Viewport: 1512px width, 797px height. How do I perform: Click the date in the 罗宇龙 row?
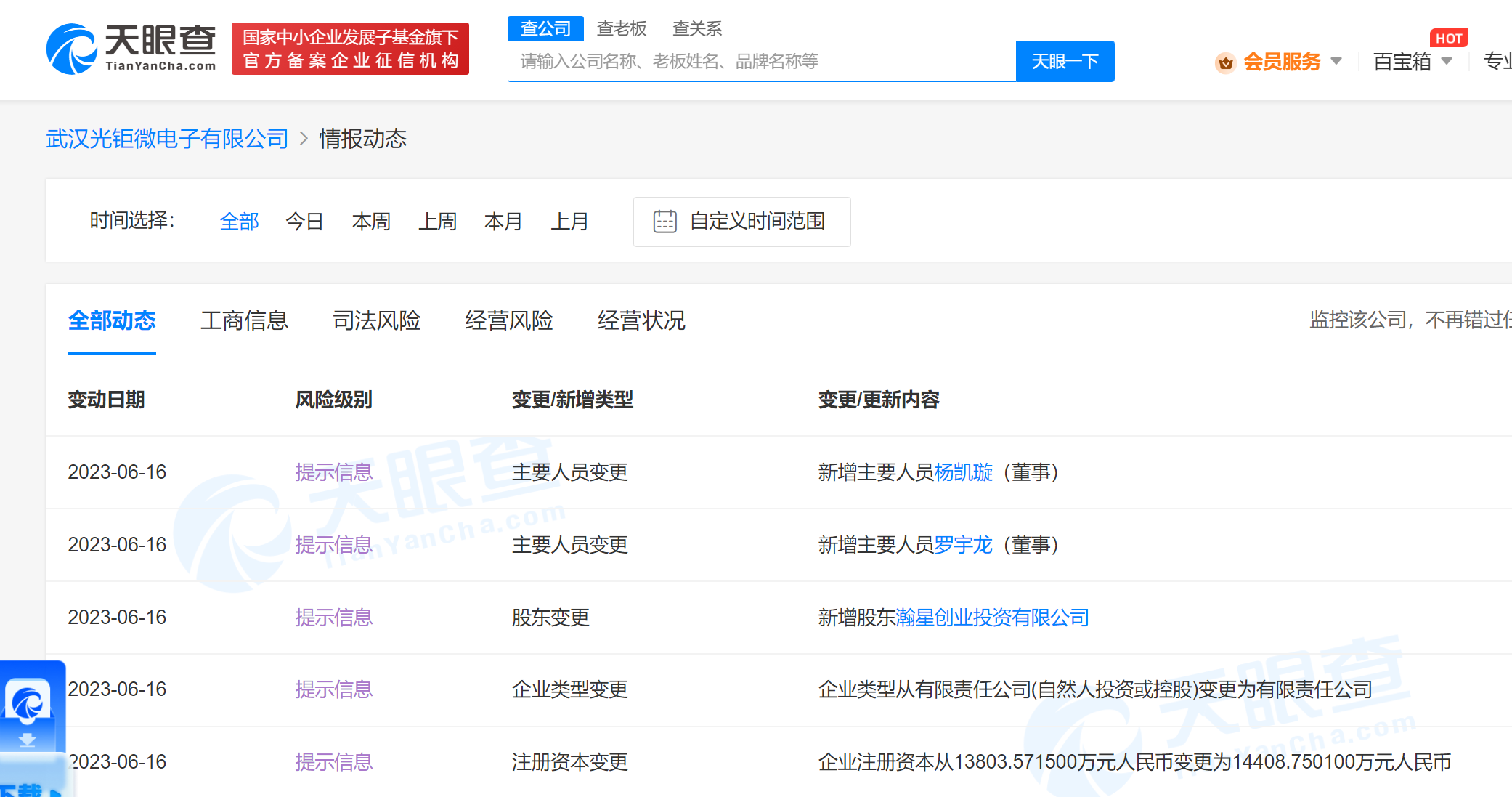pyautogui.click(x=117, y=545)
